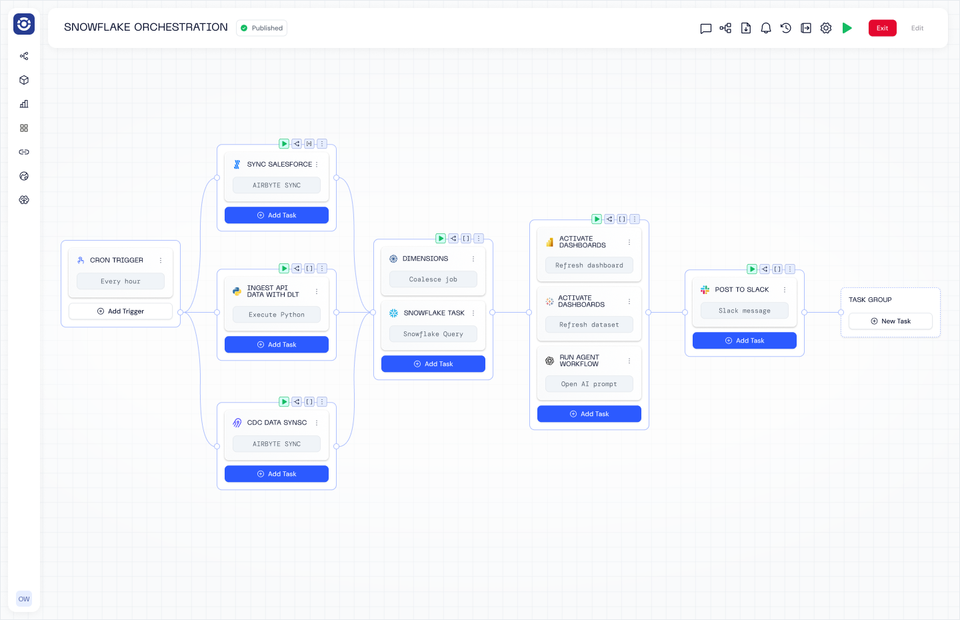Select the package icon in the sidebar
The height and width of the screenshot is (620, 960).
coord(23,80)
